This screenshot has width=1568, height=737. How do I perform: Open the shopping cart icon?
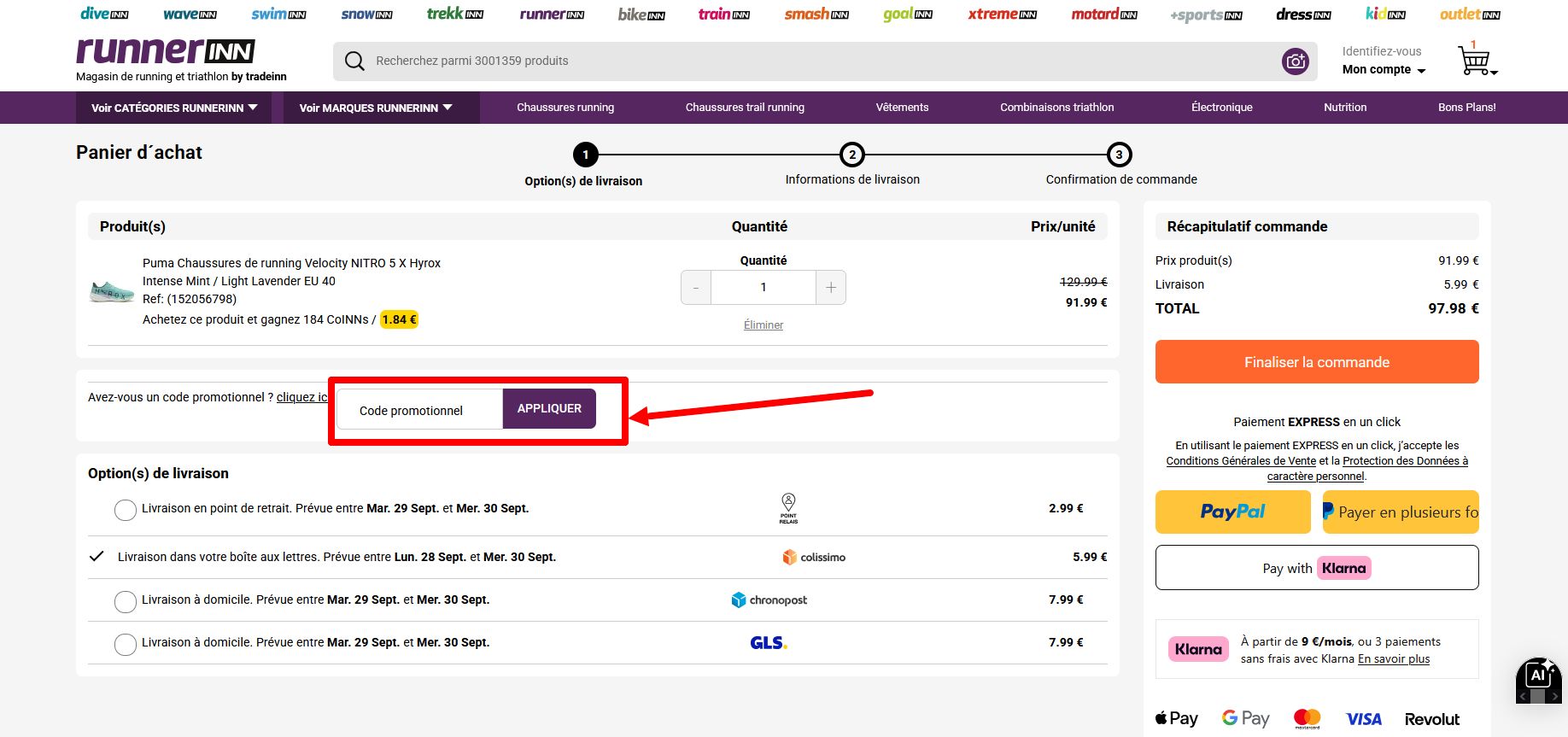point(1477,59)
